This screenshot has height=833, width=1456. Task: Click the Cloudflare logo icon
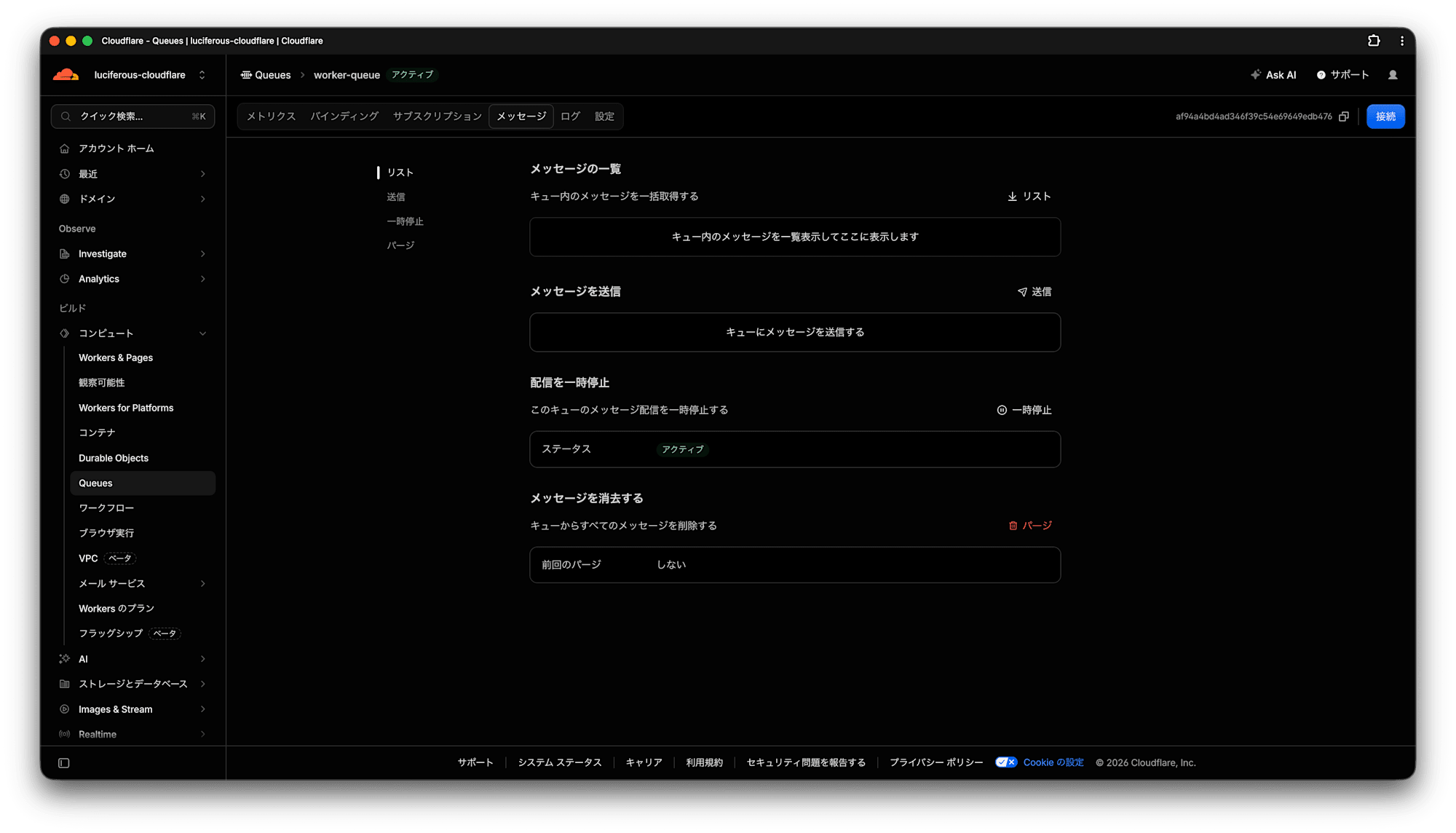[x=66, y=75]
